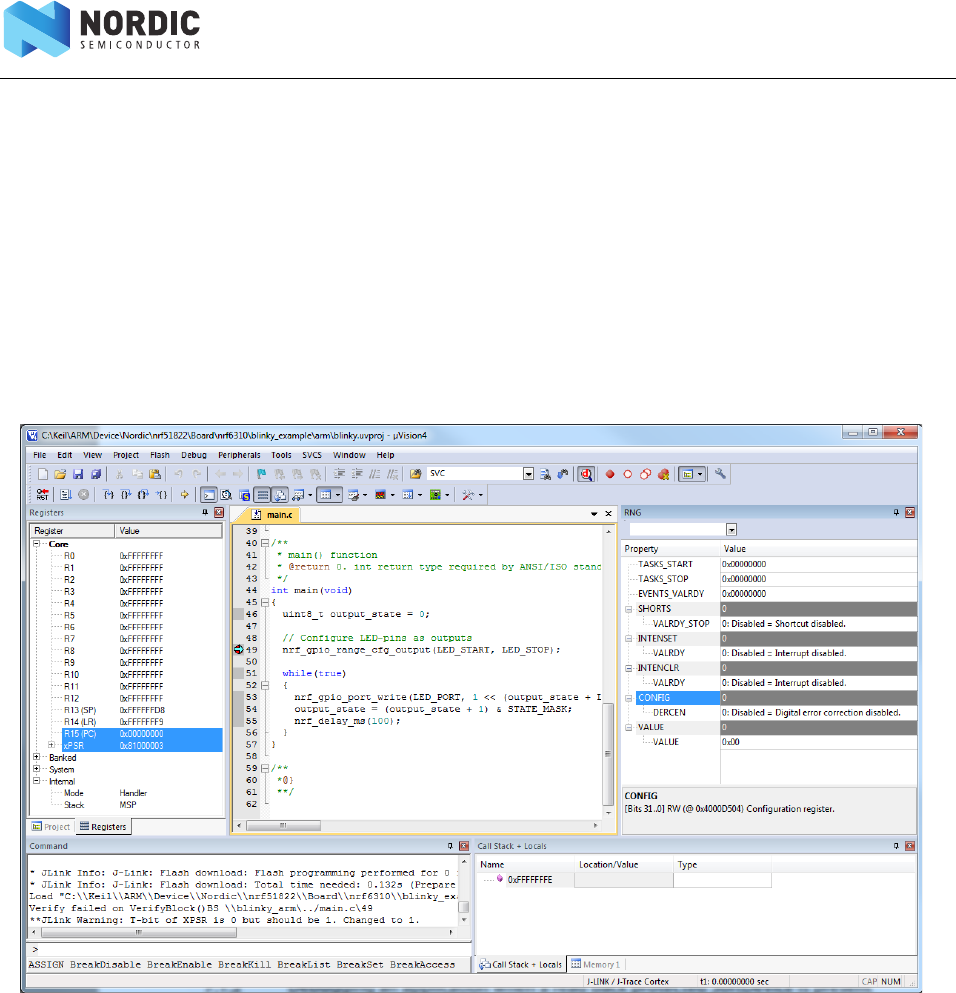Open the Memory windows dropdown arrow

(x=338, y=495)
